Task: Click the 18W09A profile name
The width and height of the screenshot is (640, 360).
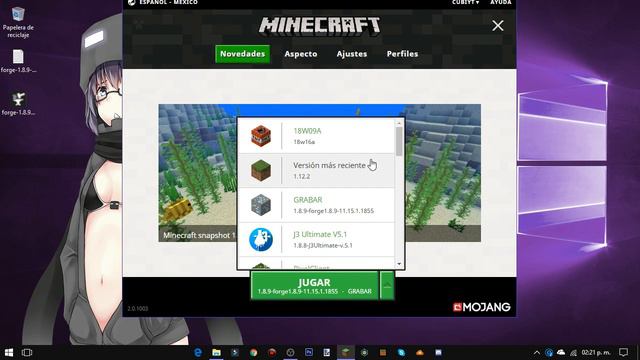Action: pos(307,131)
